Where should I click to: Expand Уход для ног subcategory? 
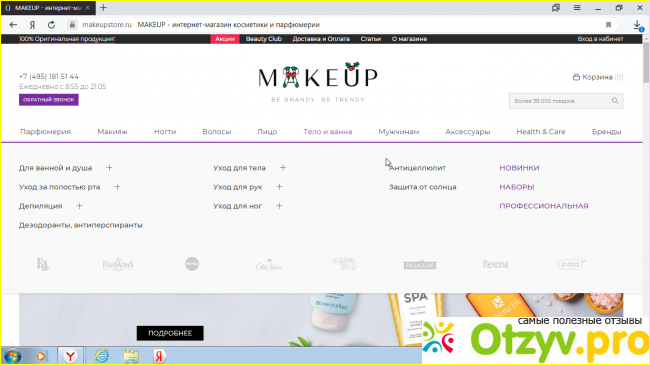coord(279,206)
